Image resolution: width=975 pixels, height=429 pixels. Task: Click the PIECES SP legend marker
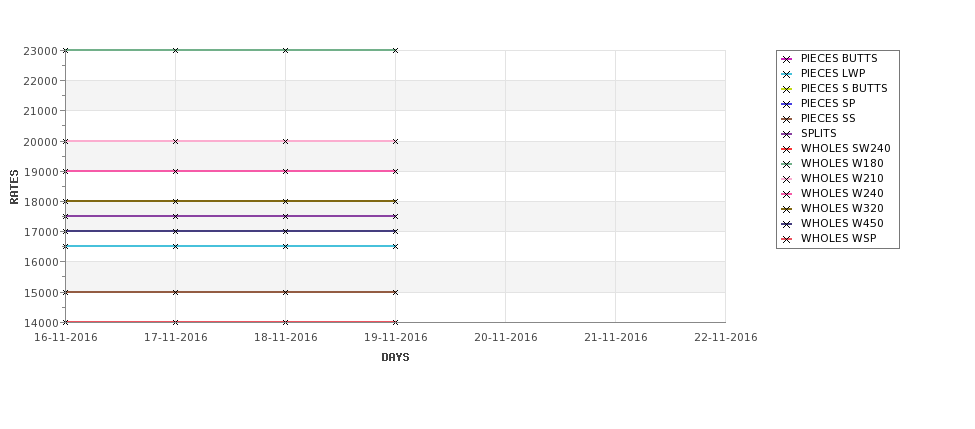(787, 104)
